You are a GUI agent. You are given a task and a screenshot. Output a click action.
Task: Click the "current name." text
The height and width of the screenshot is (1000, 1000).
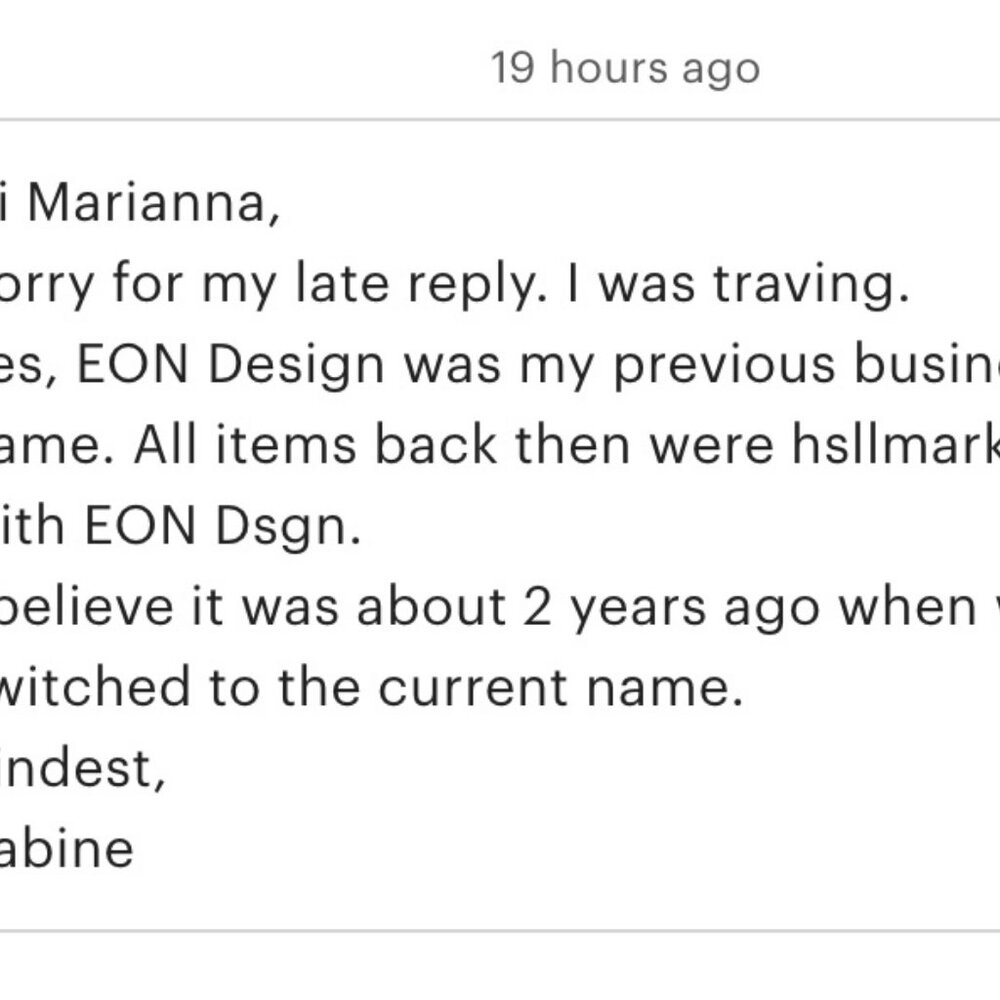point(561,688)
